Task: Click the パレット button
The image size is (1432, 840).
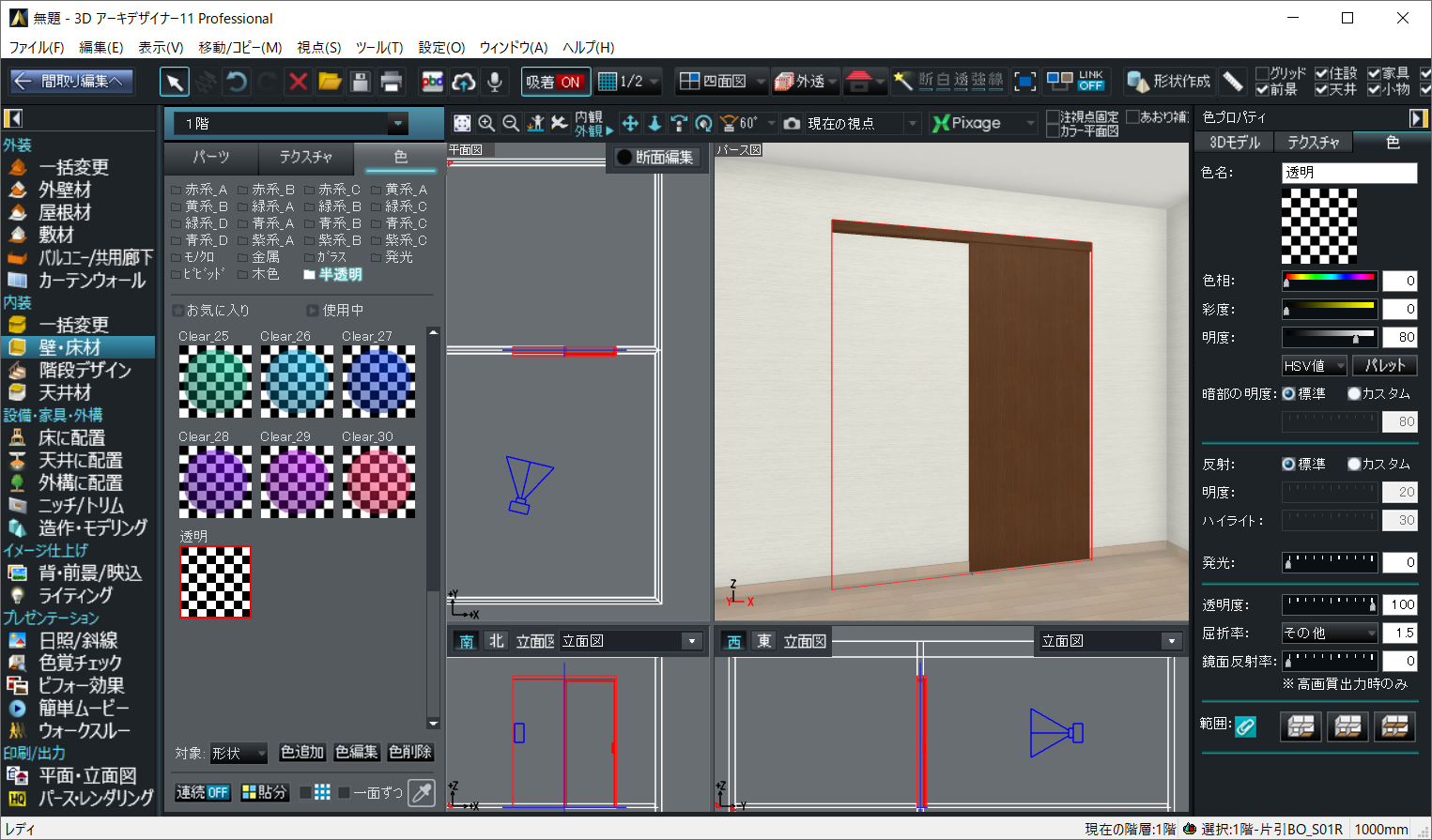Action: click(x=1385, y=366)
